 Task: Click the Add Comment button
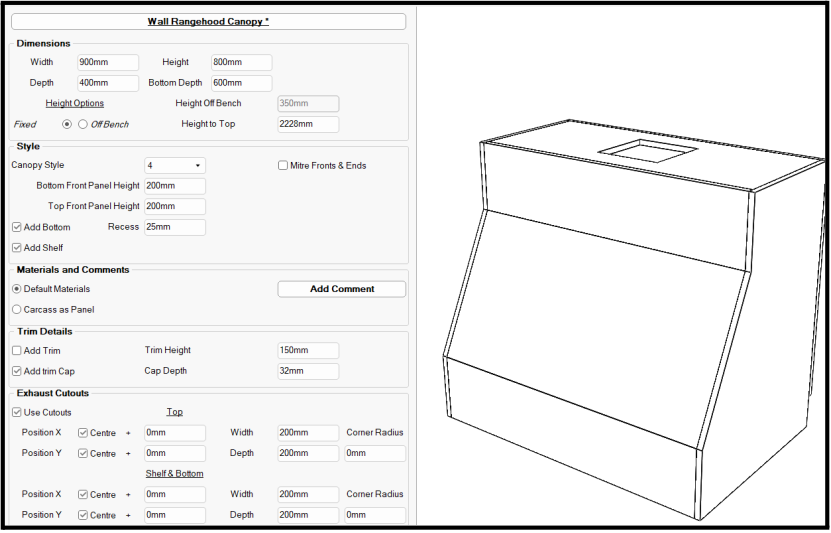(x=341, y=289)
